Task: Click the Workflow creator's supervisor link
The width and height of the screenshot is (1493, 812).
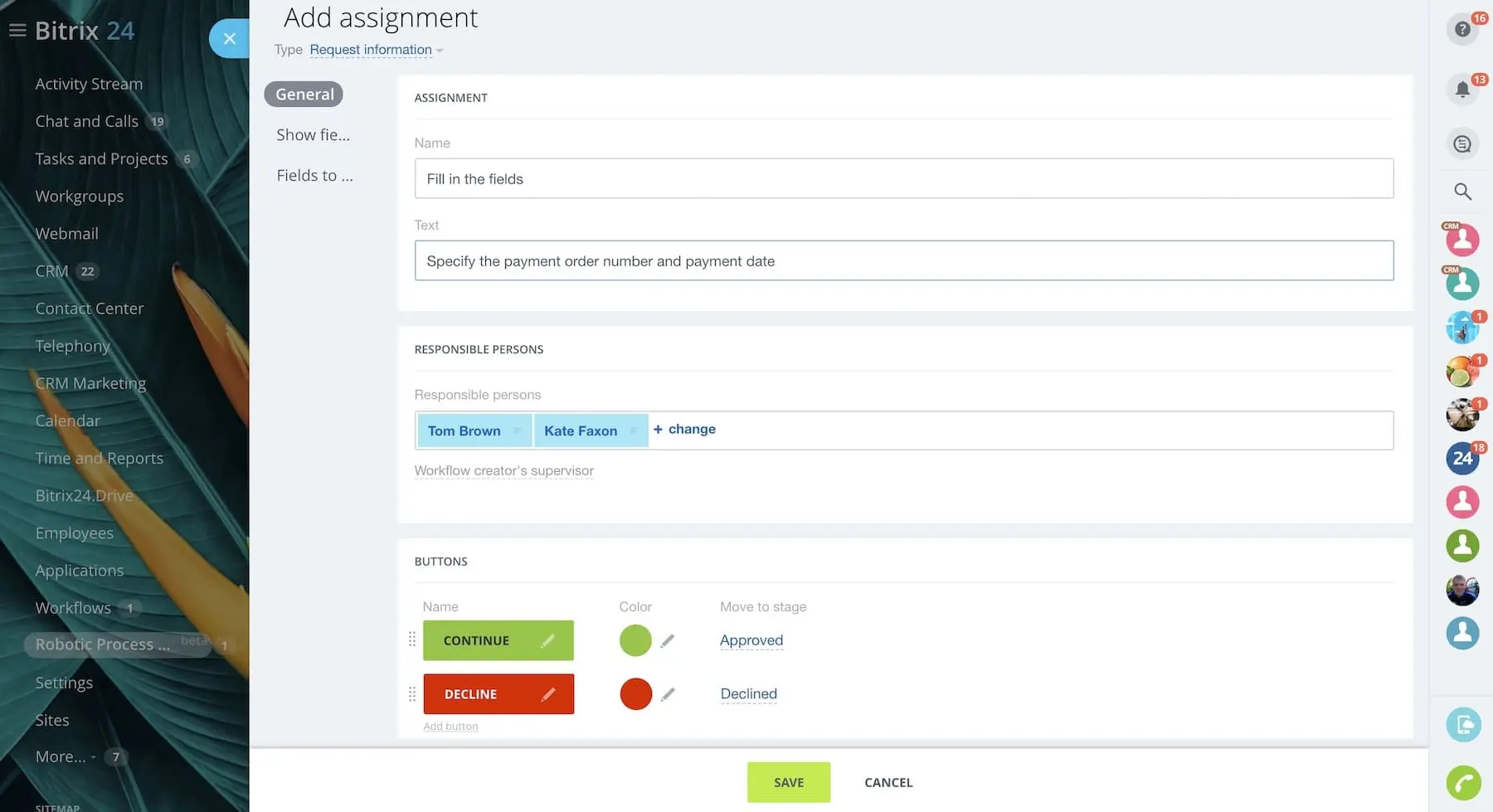Action: [x=503, y=471]
